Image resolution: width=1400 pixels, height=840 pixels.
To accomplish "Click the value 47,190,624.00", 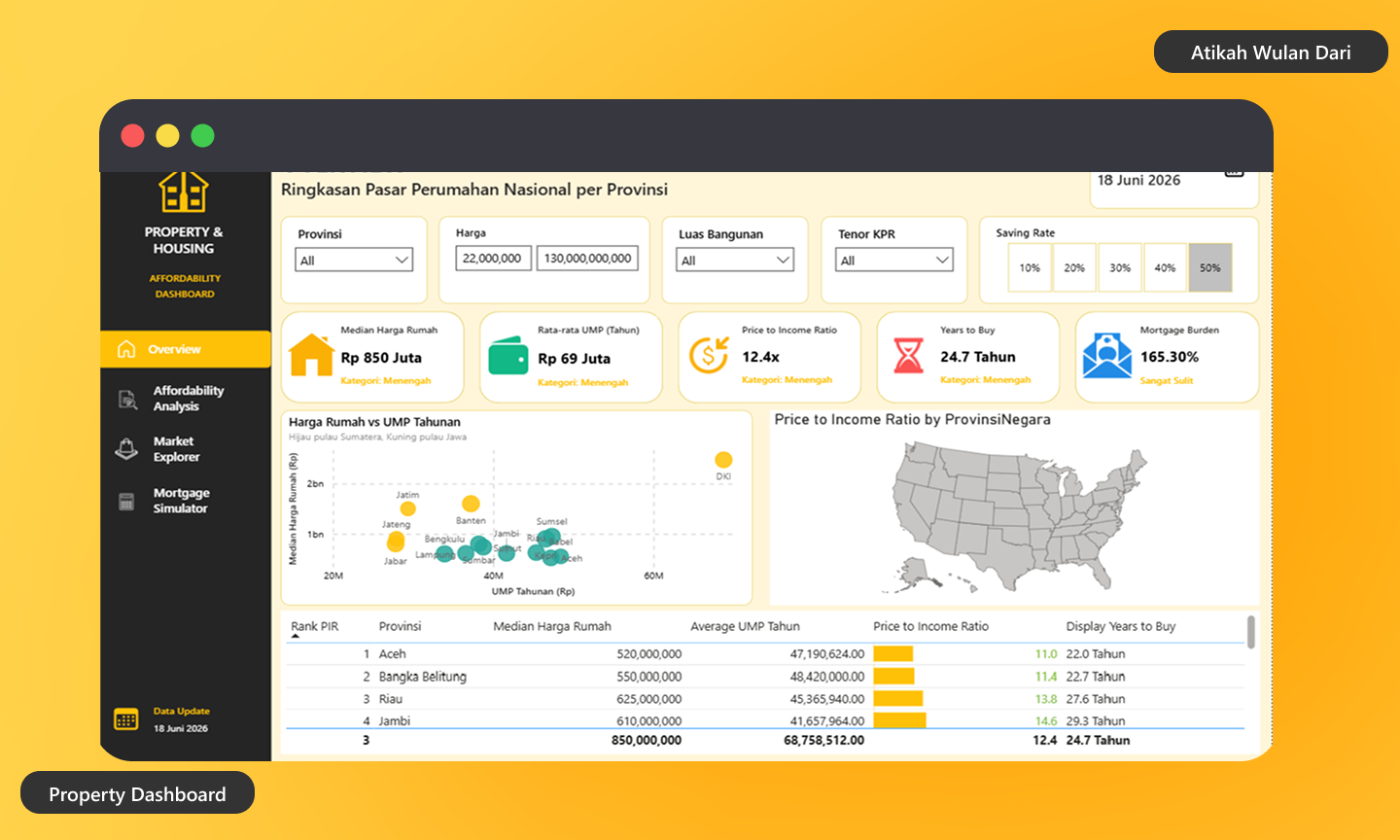I will [x=826, y=653].
